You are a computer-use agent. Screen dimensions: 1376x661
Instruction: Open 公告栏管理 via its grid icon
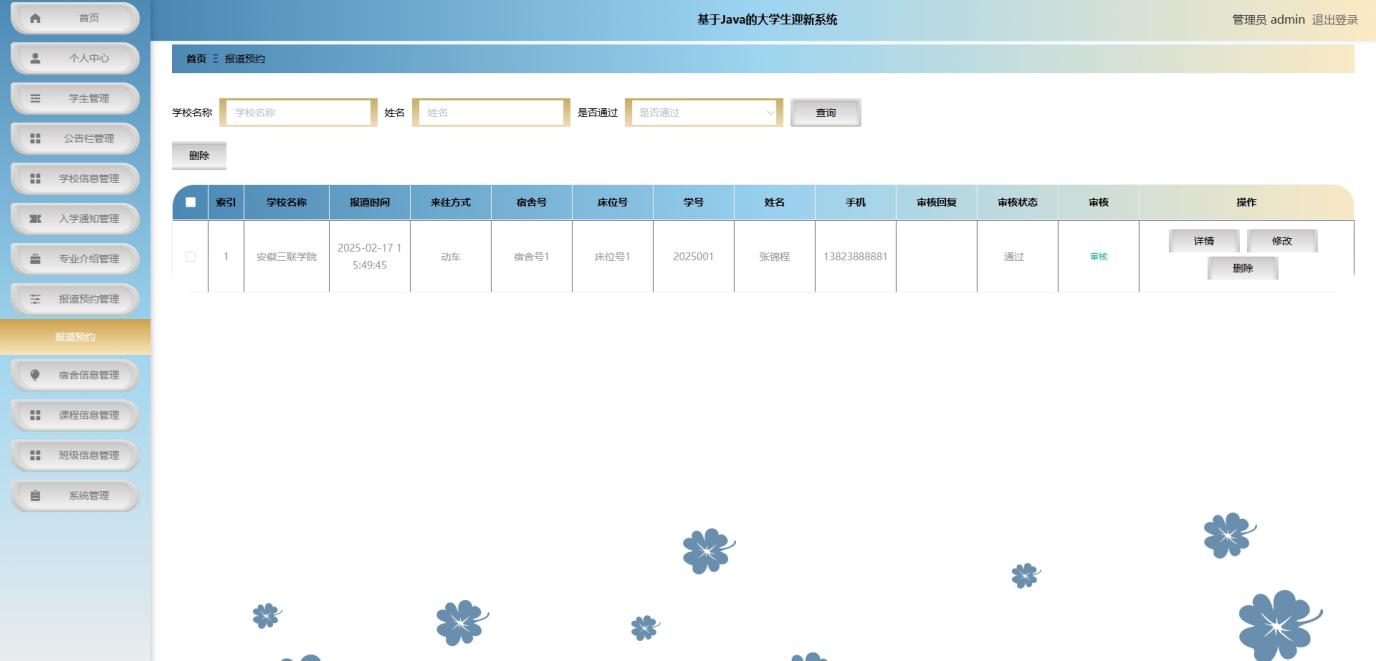35,138
